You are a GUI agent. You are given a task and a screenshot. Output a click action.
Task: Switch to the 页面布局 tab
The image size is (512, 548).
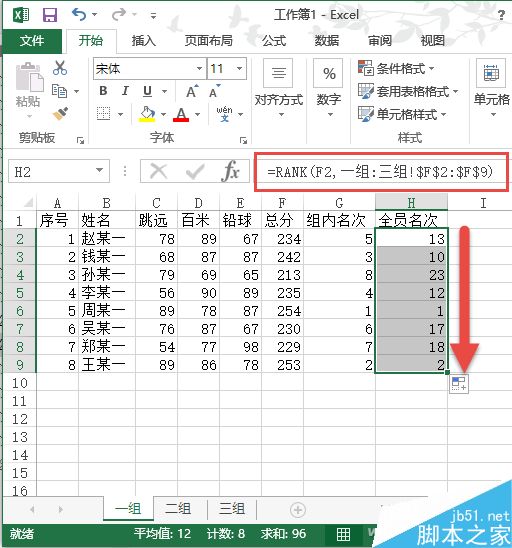click(209, 41)
